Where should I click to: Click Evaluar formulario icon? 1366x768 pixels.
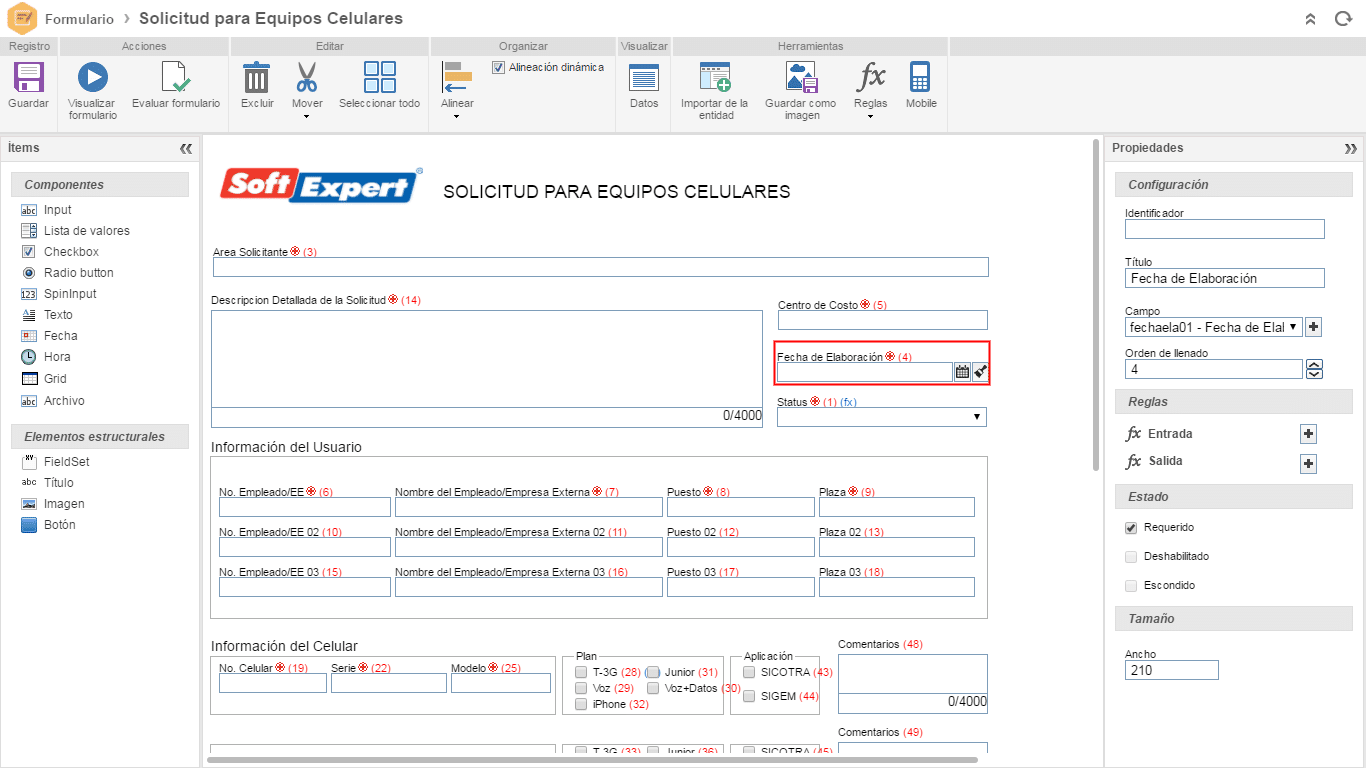[x=176, y=78]
